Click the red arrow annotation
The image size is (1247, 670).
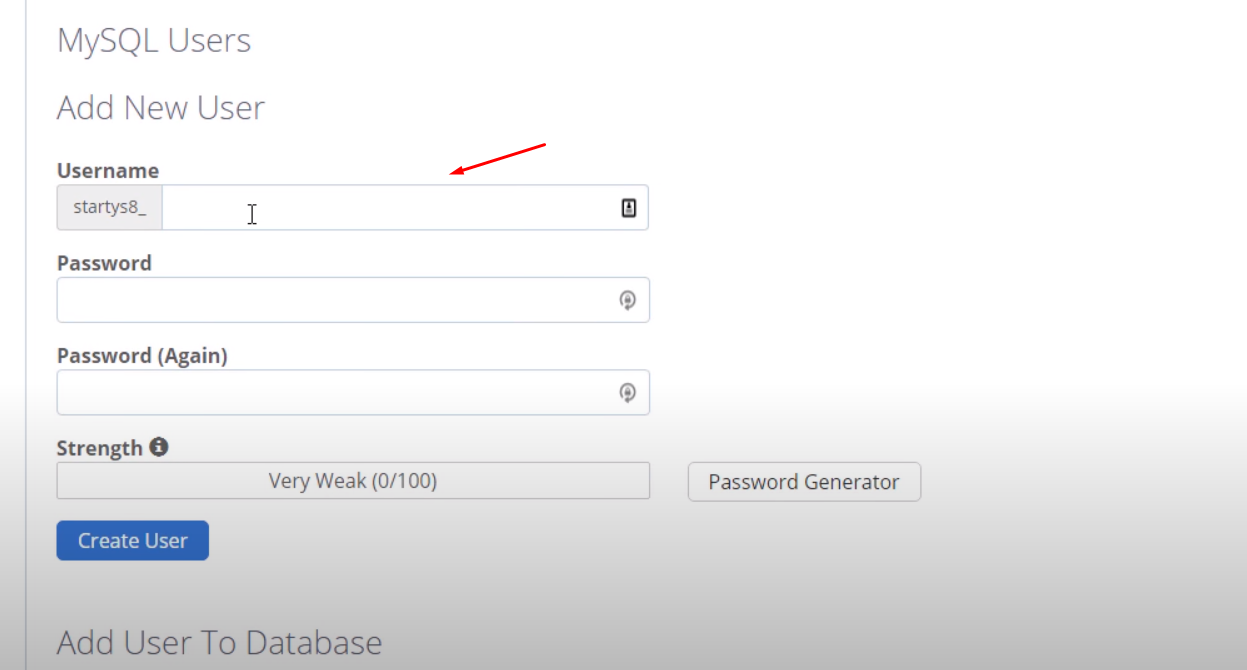pyautogui.click(x=498, y=159)
